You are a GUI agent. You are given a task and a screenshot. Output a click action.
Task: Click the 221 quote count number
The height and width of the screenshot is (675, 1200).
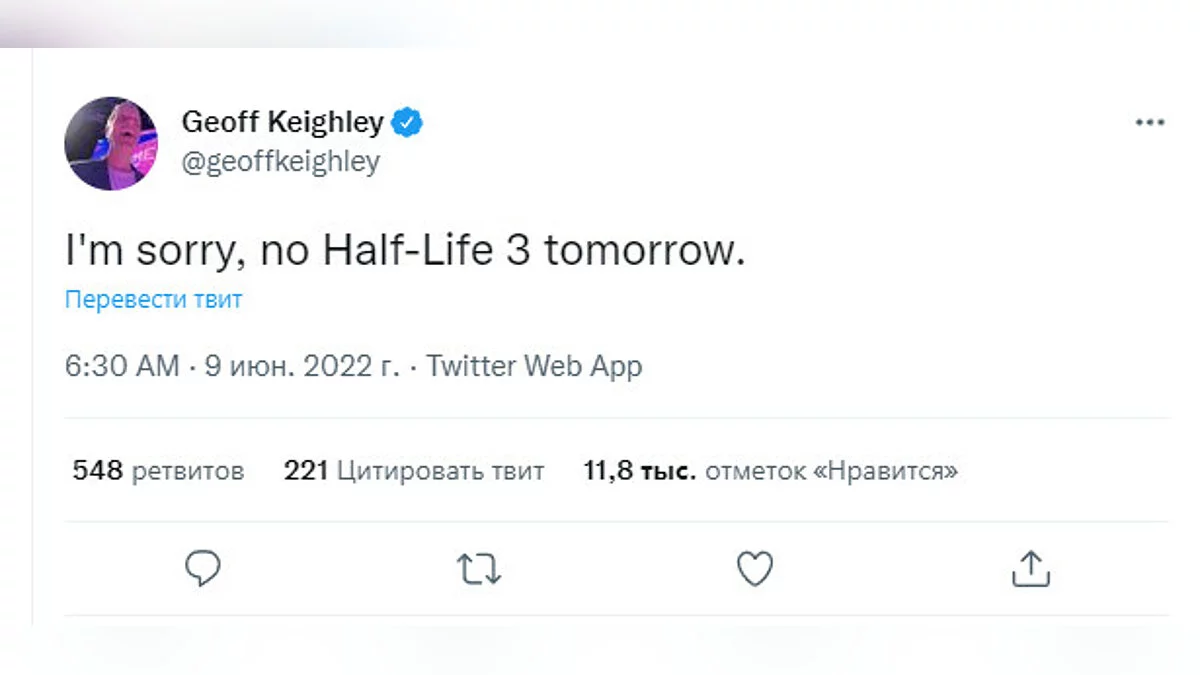coord(306,470)
